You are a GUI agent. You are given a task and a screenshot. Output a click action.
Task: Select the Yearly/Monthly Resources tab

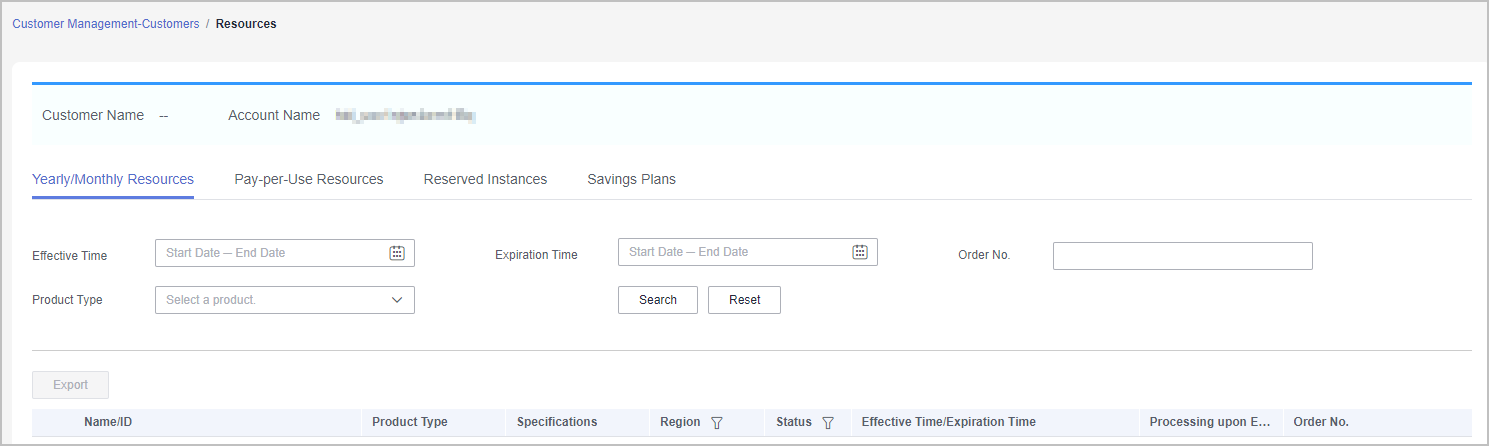pos(113,180)
